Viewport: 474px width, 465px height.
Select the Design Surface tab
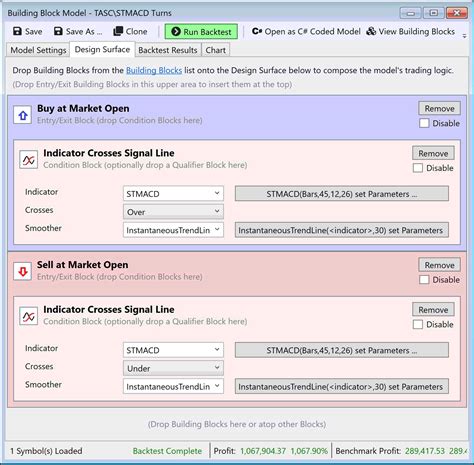point(102,49)
